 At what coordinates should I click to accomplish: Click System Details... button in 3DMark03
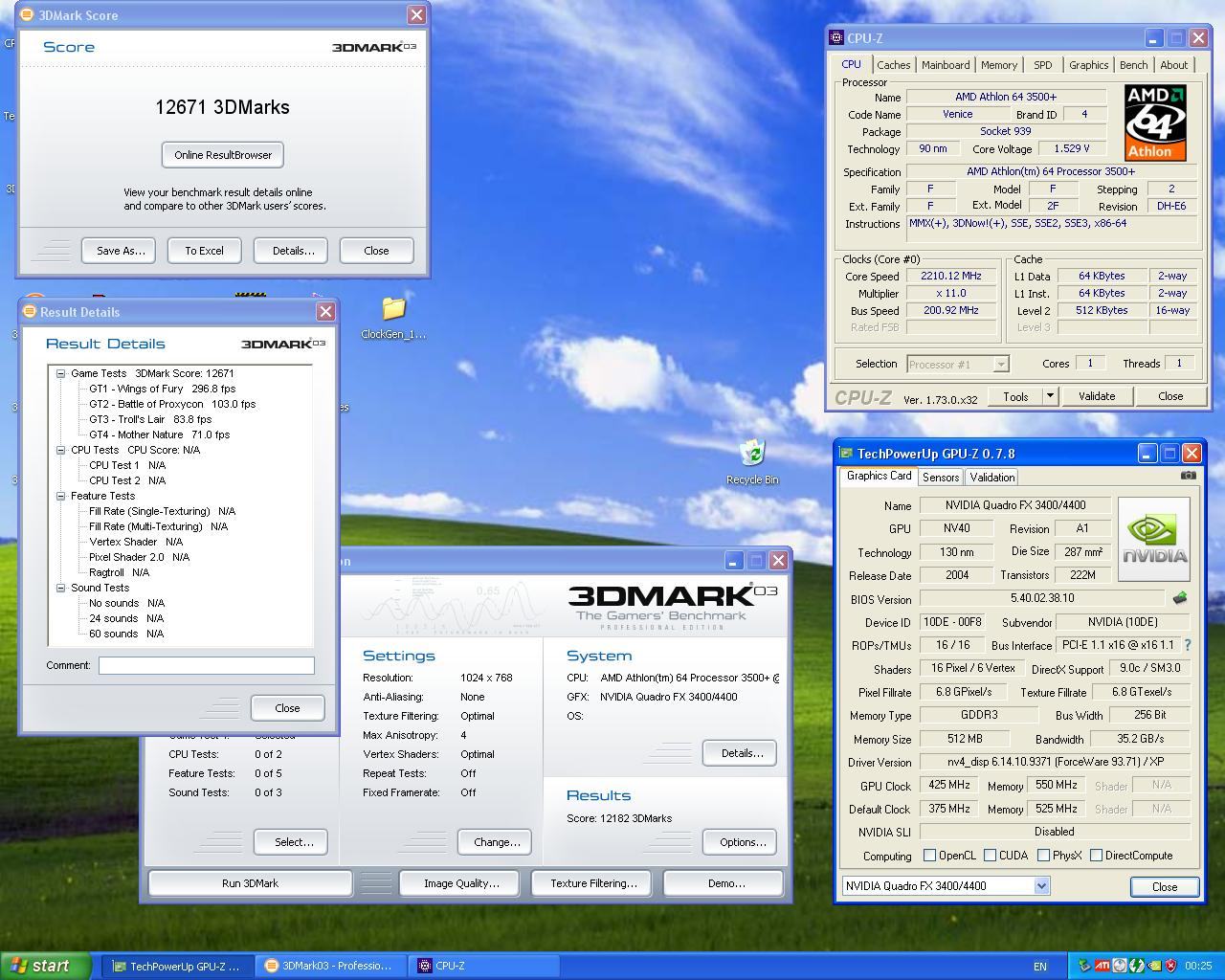click(739, 753)
